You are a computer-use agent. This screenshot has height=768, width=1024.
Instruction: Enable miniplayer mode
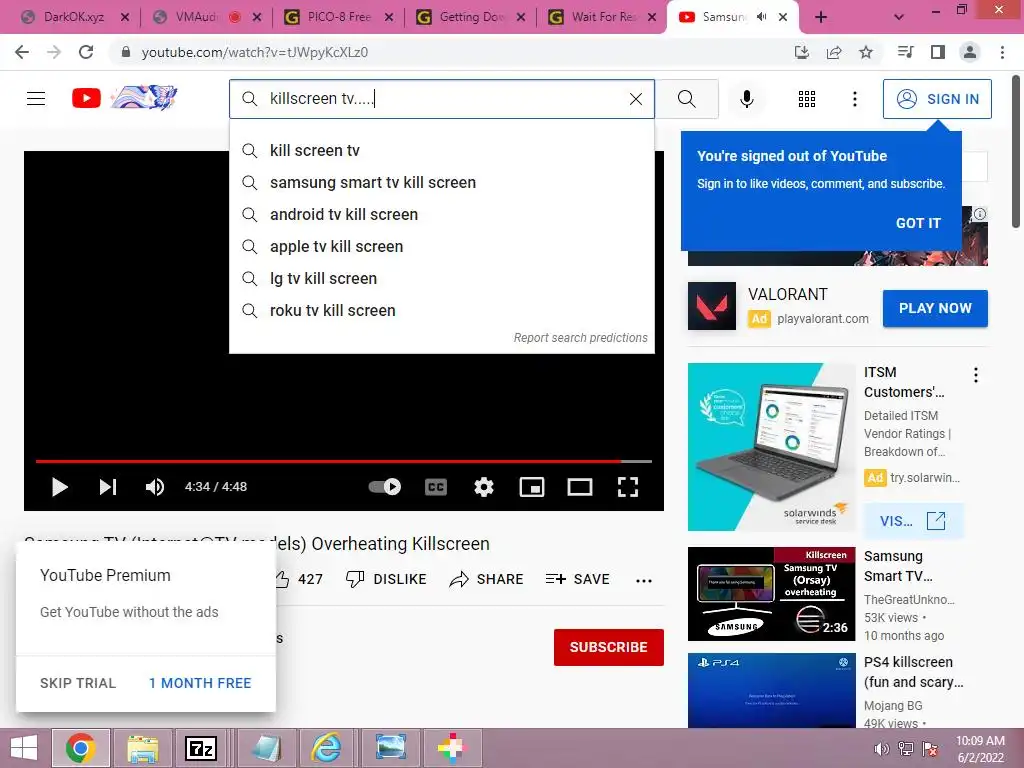point(532,487)
